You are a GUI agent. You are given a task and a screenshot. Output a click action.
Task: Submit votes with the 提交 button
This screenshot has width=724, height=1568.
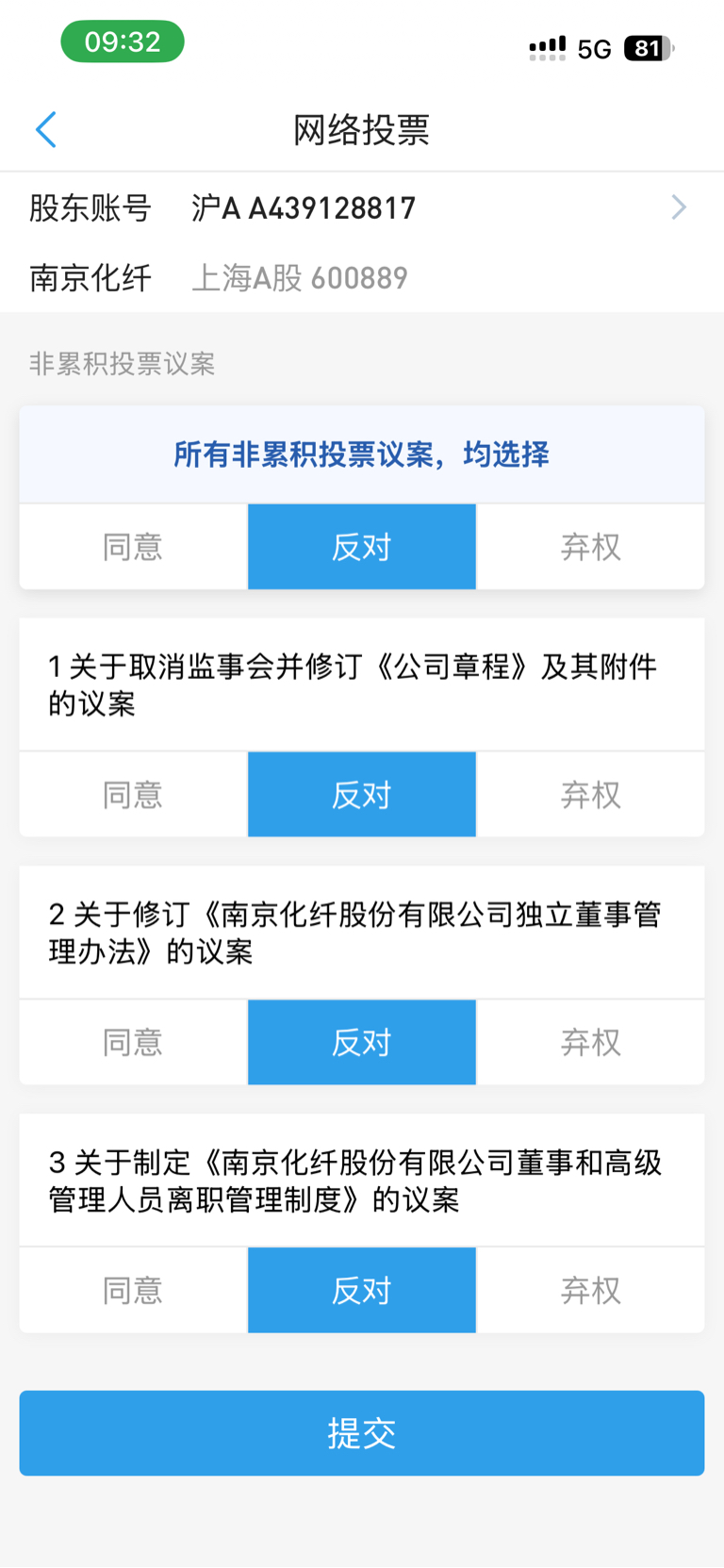coord(362,1433)
